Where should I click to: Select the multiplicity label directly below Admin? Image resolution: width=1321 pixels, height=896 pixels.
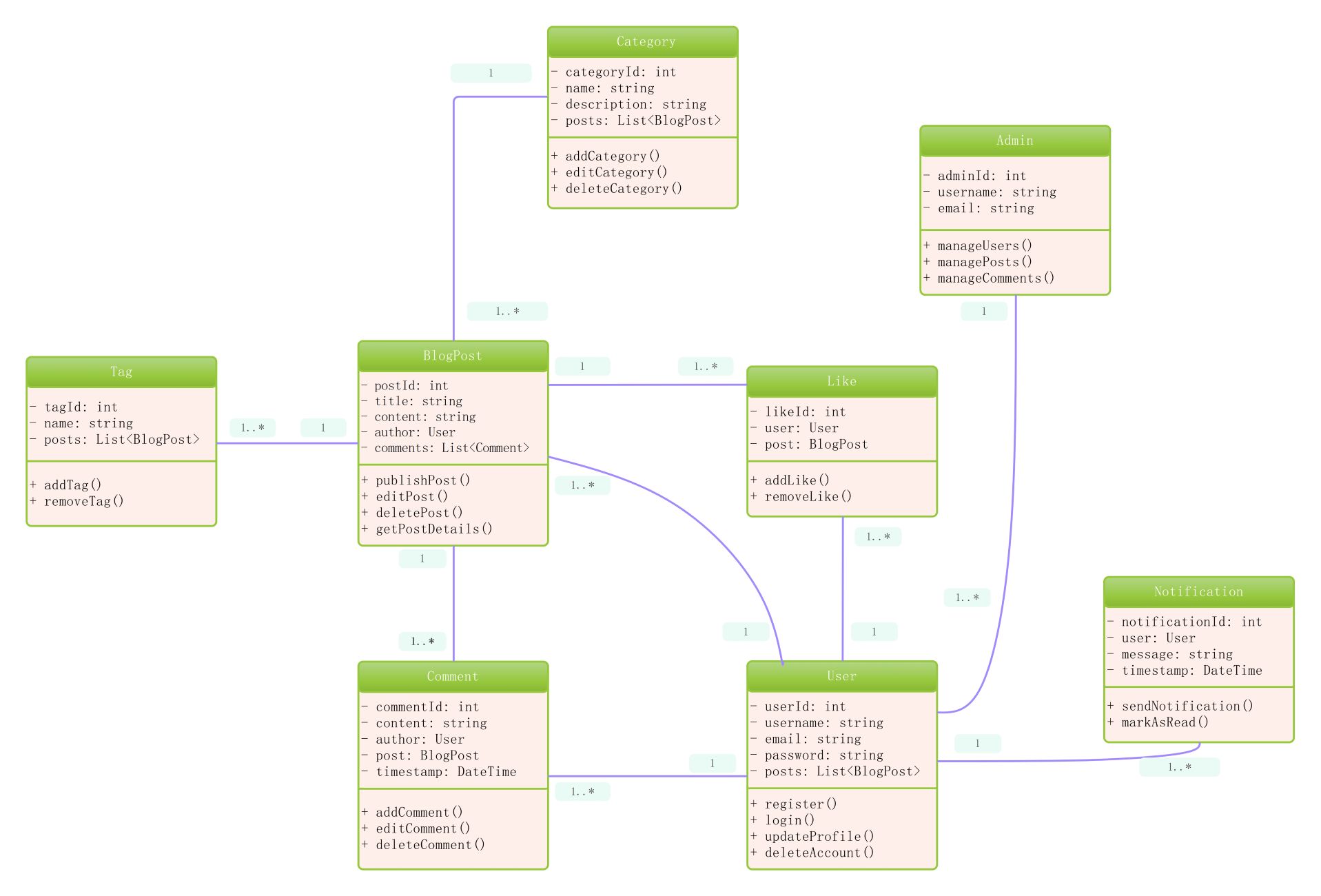coord(983,312)
